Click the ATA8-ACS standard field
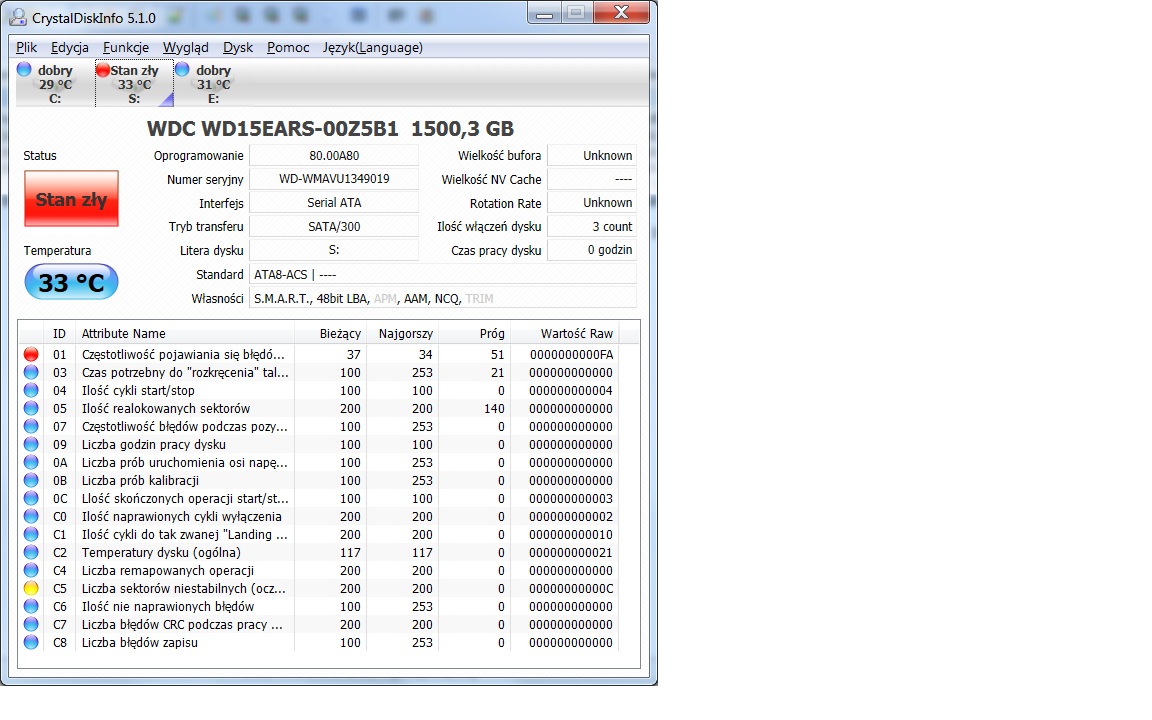This screenshot has height=720, width=1152. click(x=443, y=274)
